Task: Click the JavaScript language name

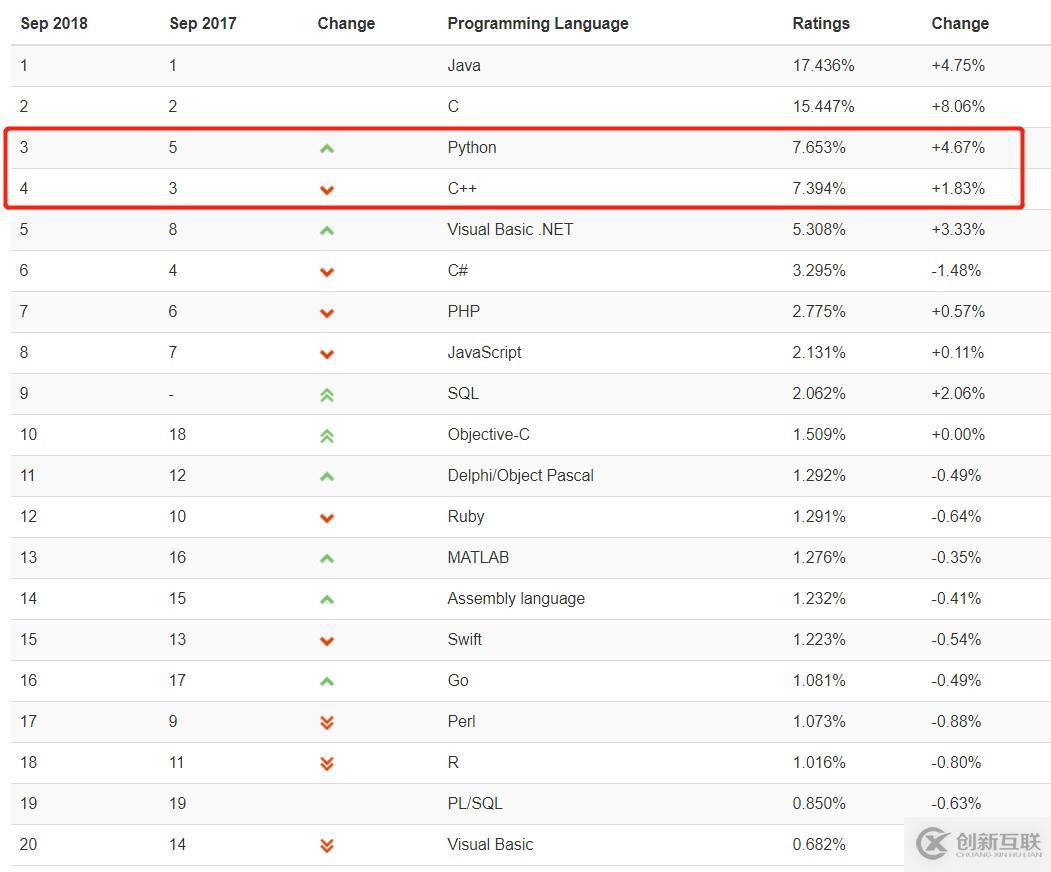Action: [484, 353]
